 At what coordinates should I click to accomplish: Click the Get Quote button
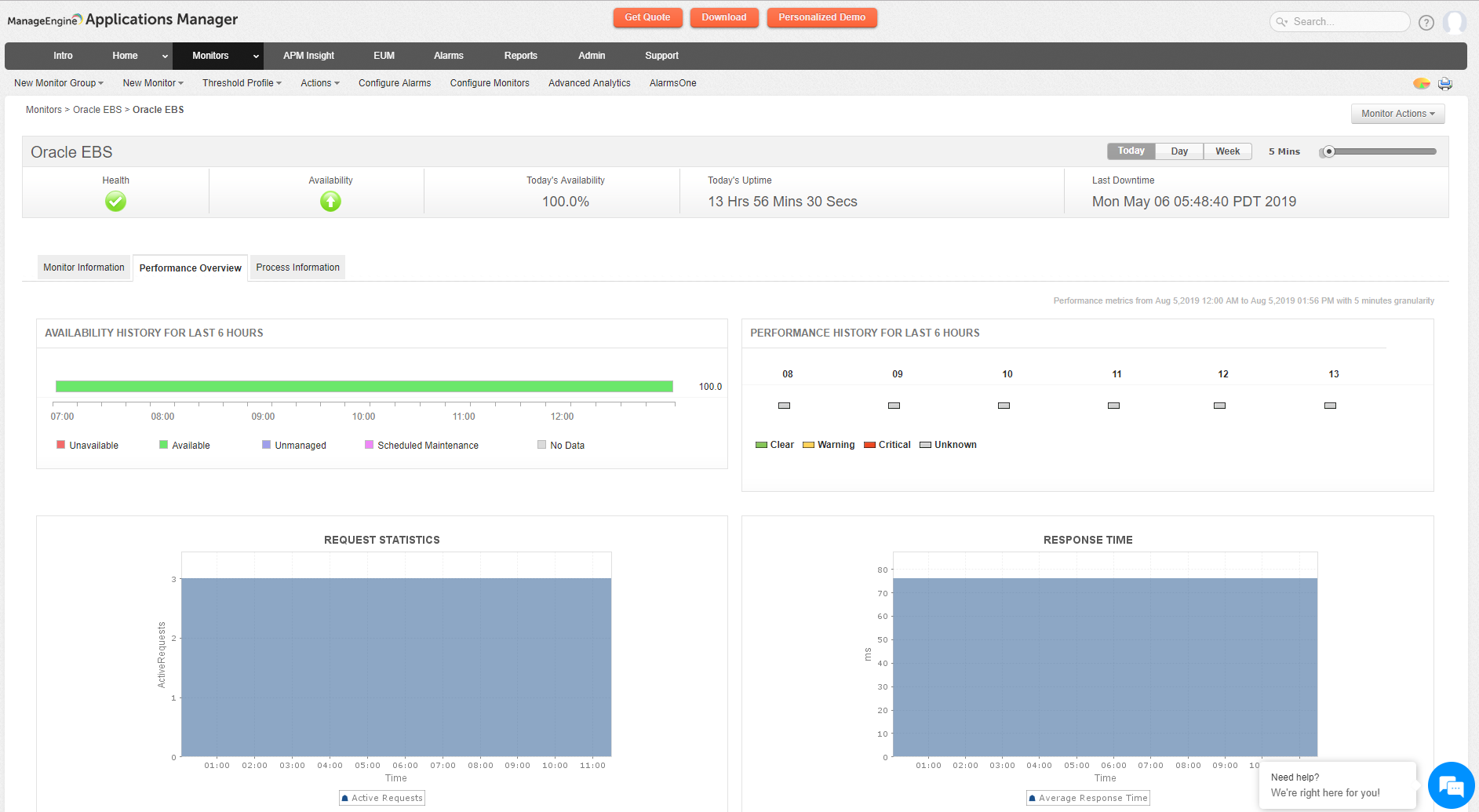pos(647,17)
